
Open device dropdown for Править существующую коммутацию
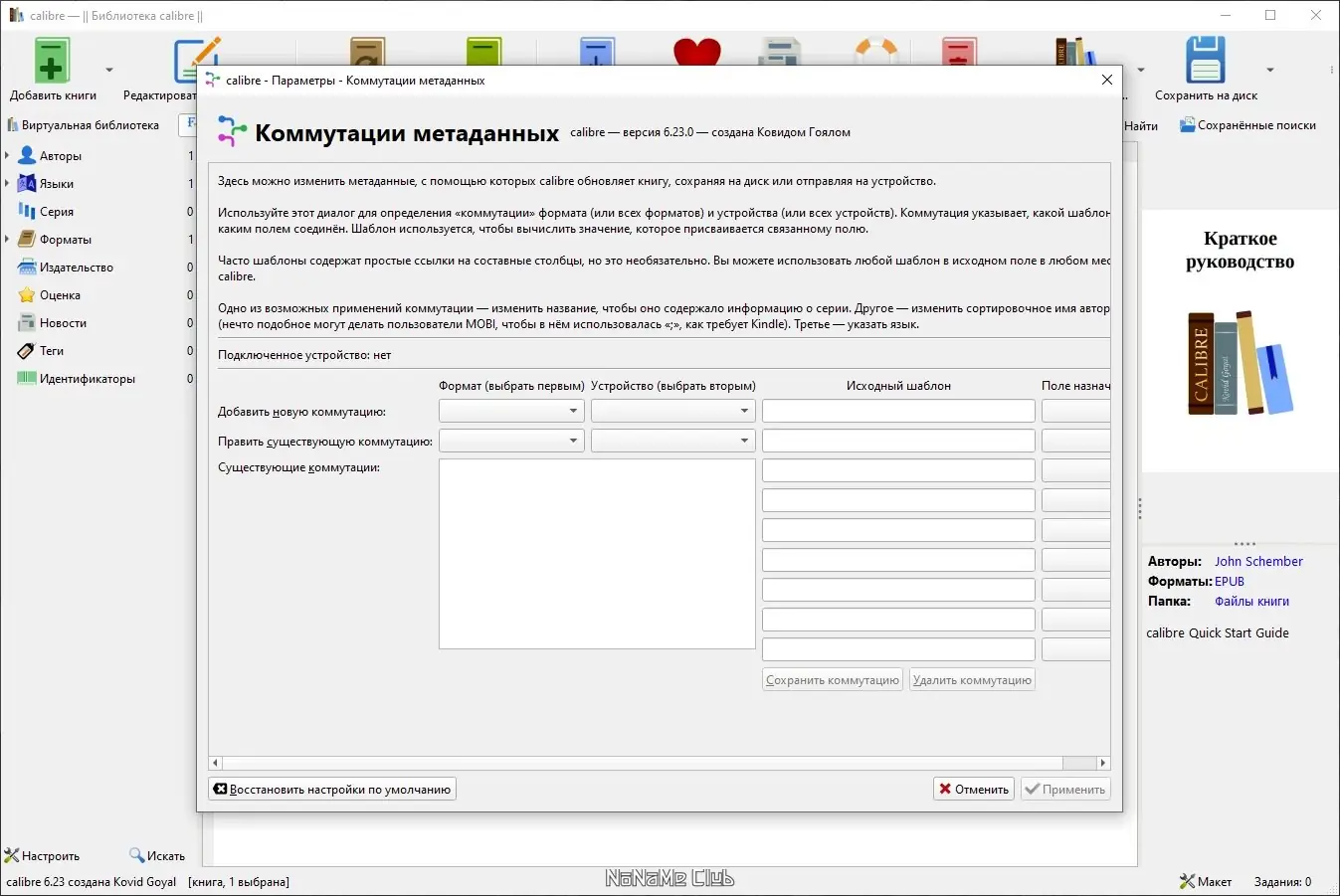tap(673, 441)
